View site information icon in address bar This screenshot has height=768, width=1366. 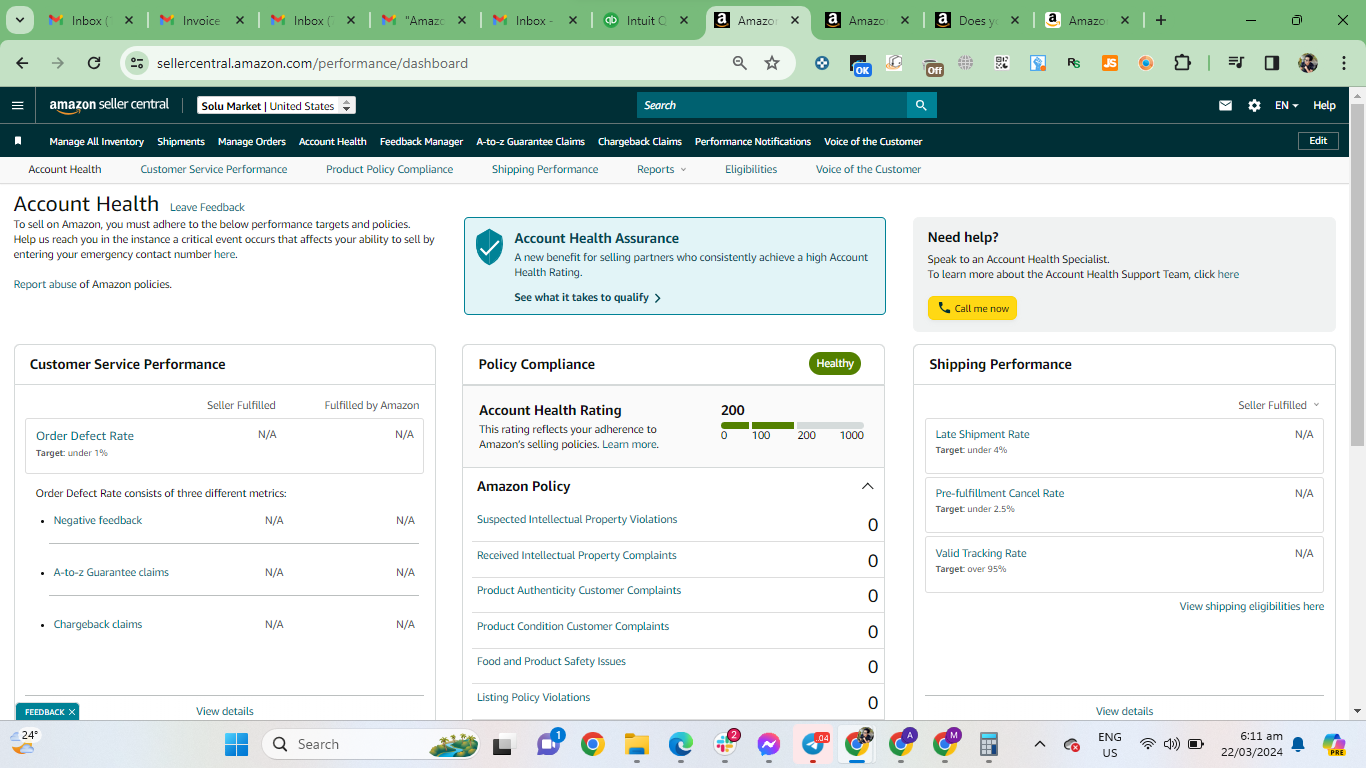(x=137, y=63)
